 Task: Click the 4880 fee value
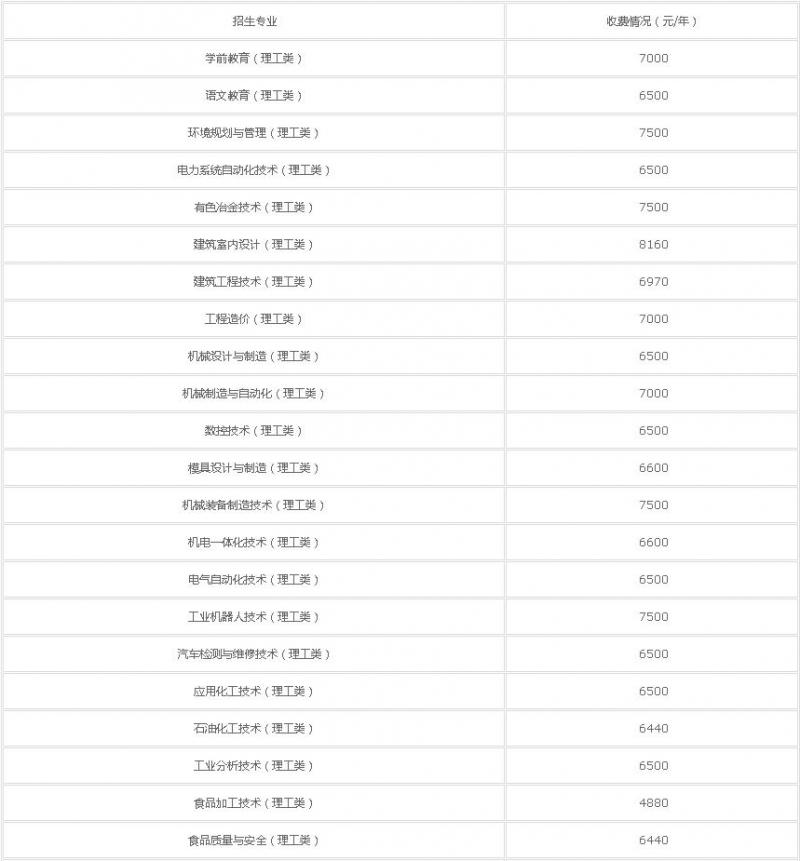tap(653, 803)
